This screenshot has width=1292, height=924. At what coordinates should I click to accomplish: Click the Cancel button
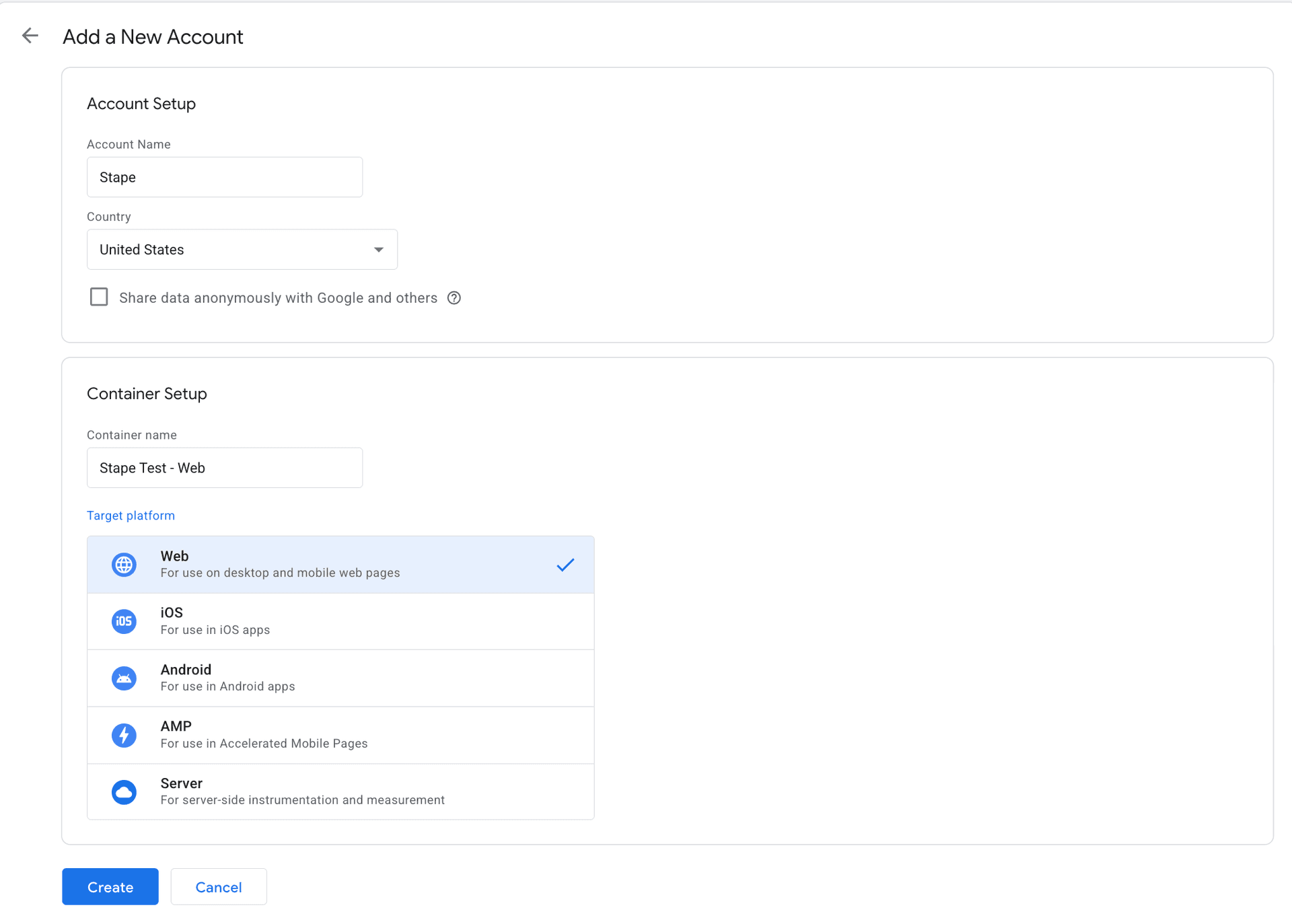(218, 886)
